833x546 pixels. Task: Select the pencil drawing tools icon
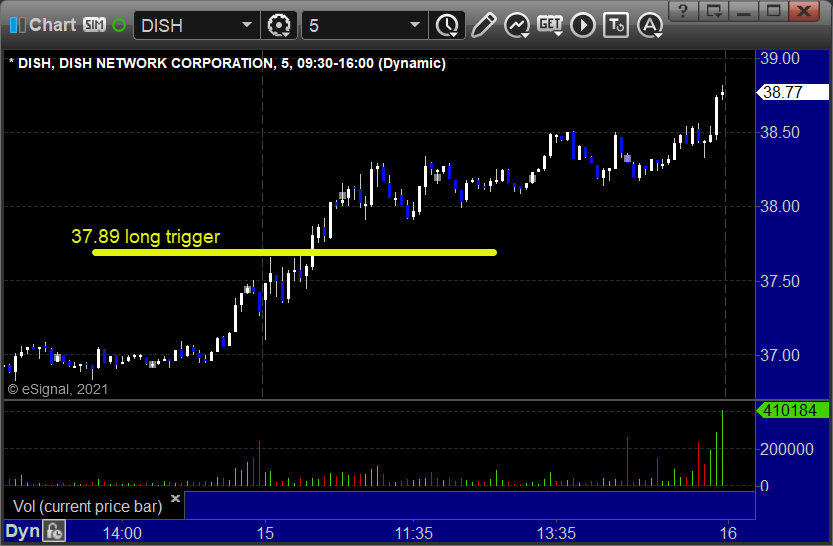[x=483, y=25]
